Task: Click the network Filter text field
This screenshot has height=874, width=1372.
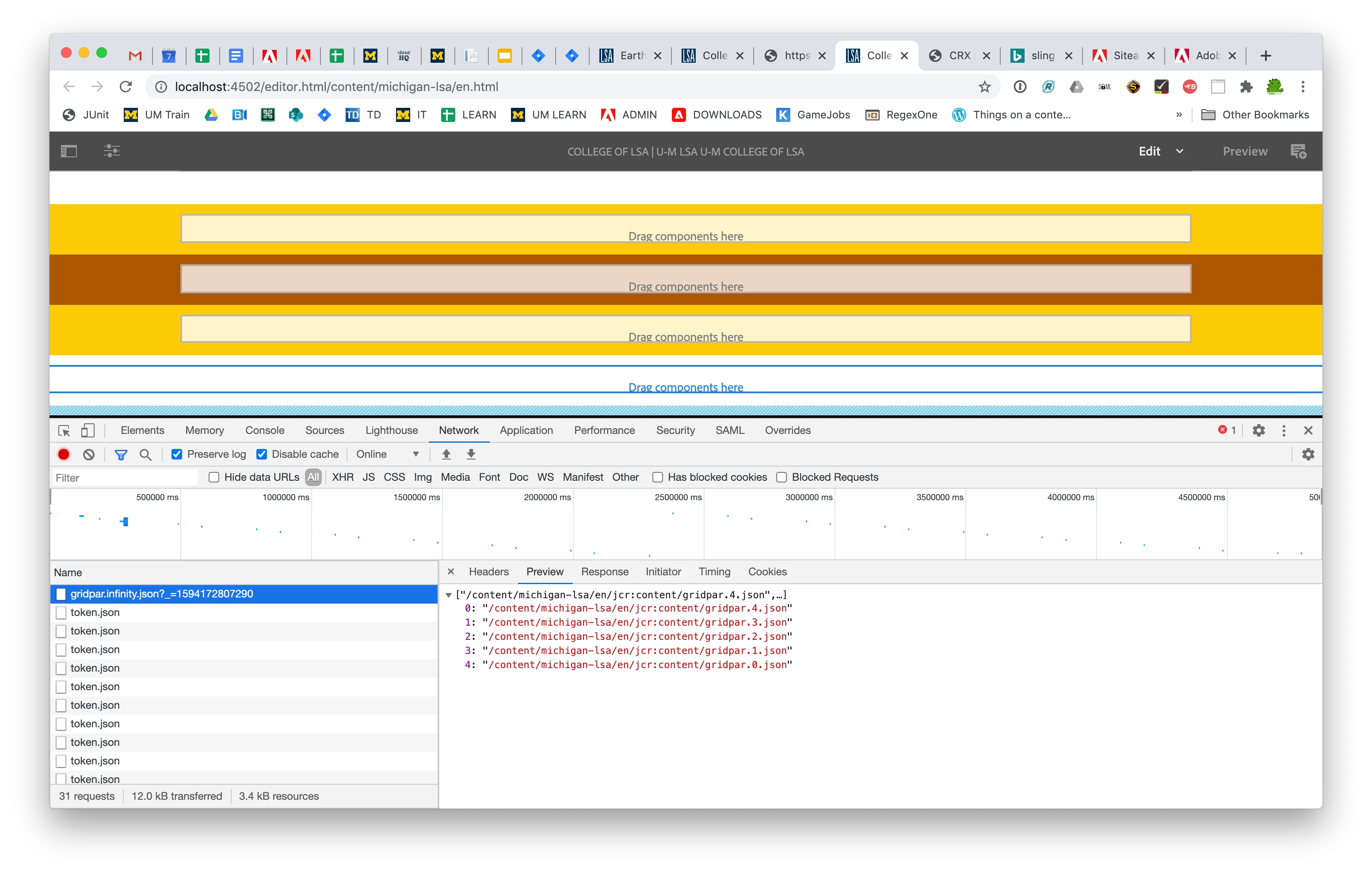Action: (x=124, y=478)
